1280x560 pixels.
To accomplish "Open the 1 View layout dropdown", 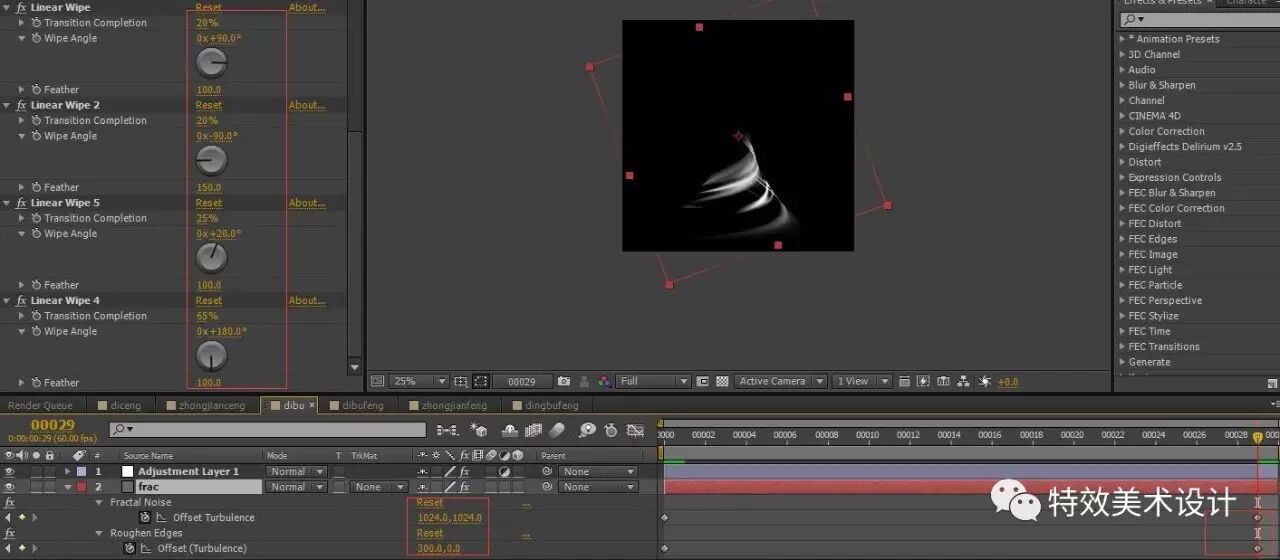I will point(861,381).
